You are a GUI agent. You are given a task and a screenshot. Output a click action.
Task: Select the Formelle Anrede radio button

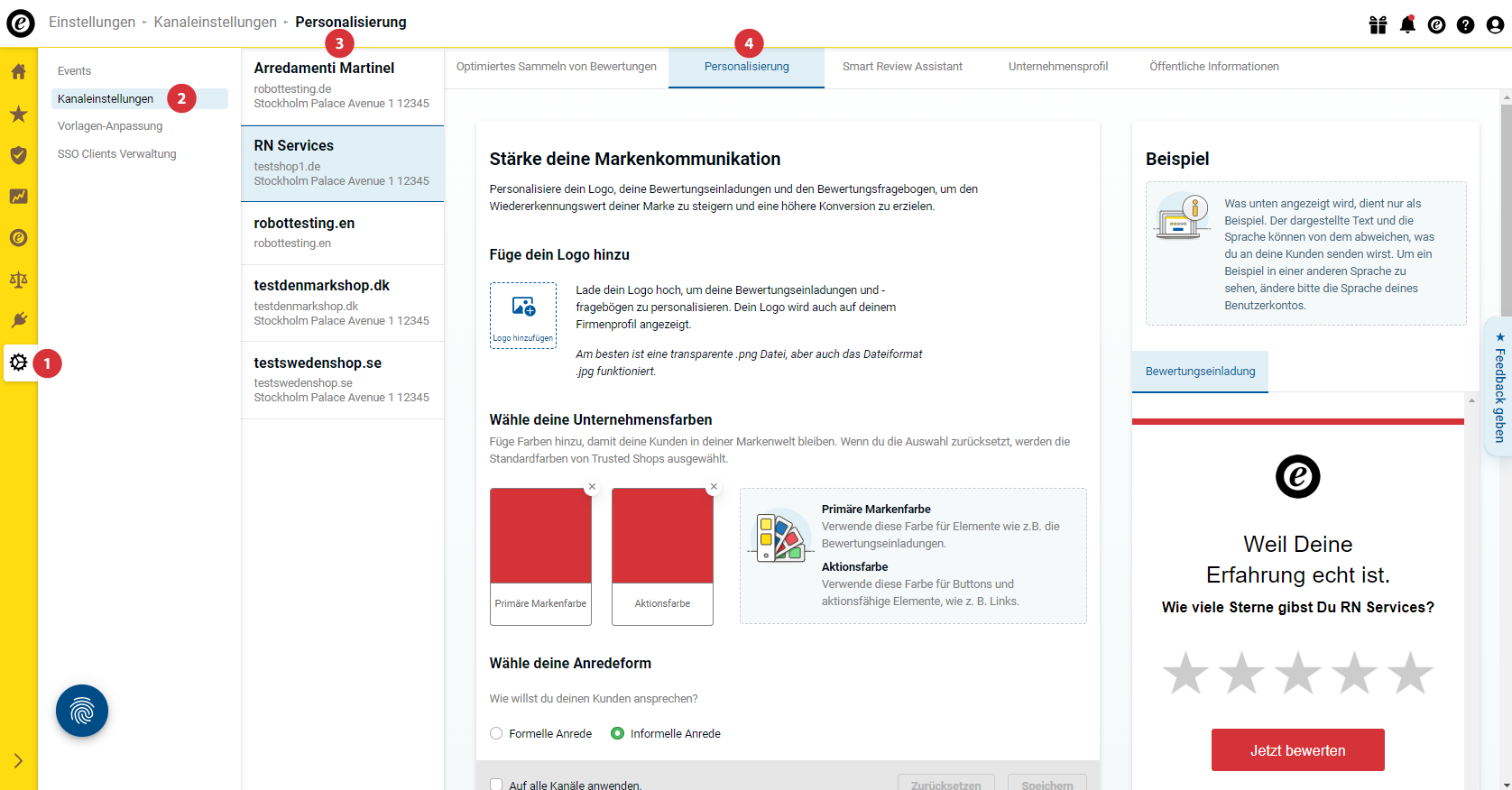click(x=496, y=733)
